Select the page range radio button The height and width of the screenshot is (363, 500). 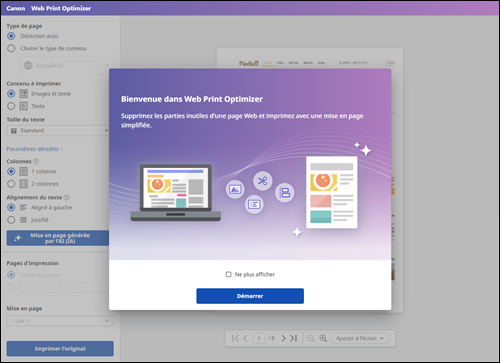[x=11, y=287]
